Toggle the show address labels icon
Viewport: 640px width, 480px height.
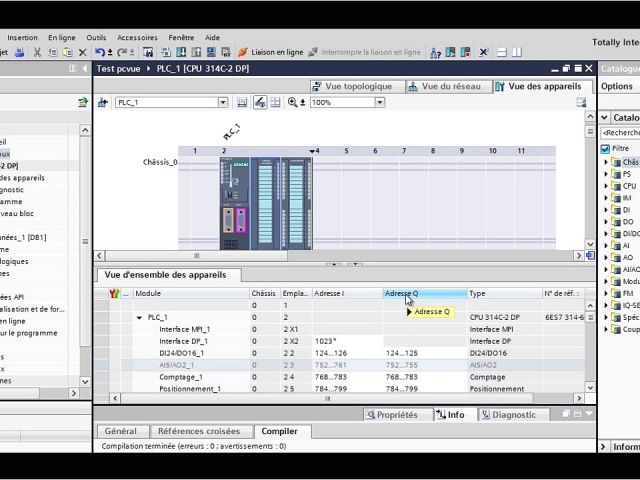[x=260, y=102]
